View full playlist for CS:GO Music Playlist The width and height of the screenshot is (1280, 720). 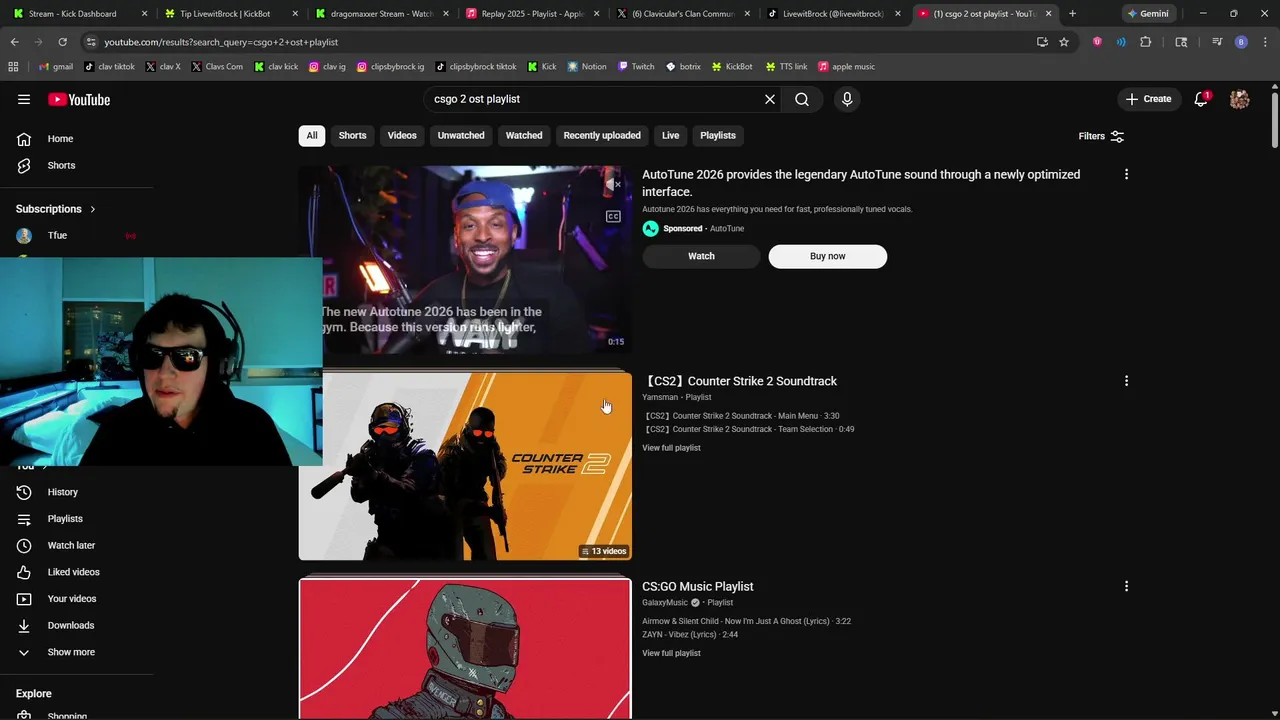point(671,653)
